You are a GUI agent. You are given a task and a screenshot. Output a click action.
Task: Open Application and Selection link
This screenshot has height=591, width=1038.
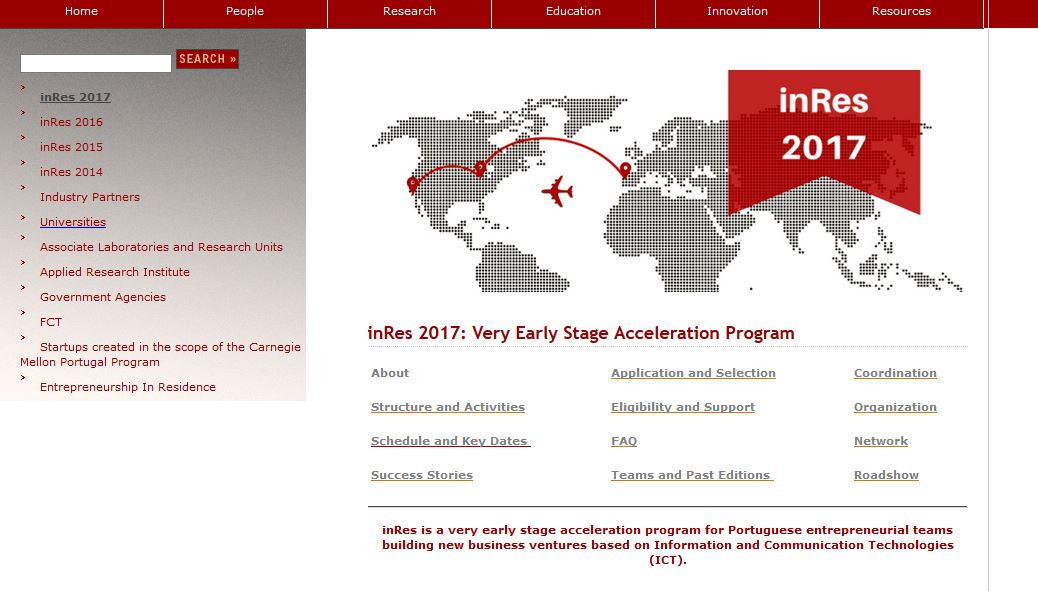(693, 373)
